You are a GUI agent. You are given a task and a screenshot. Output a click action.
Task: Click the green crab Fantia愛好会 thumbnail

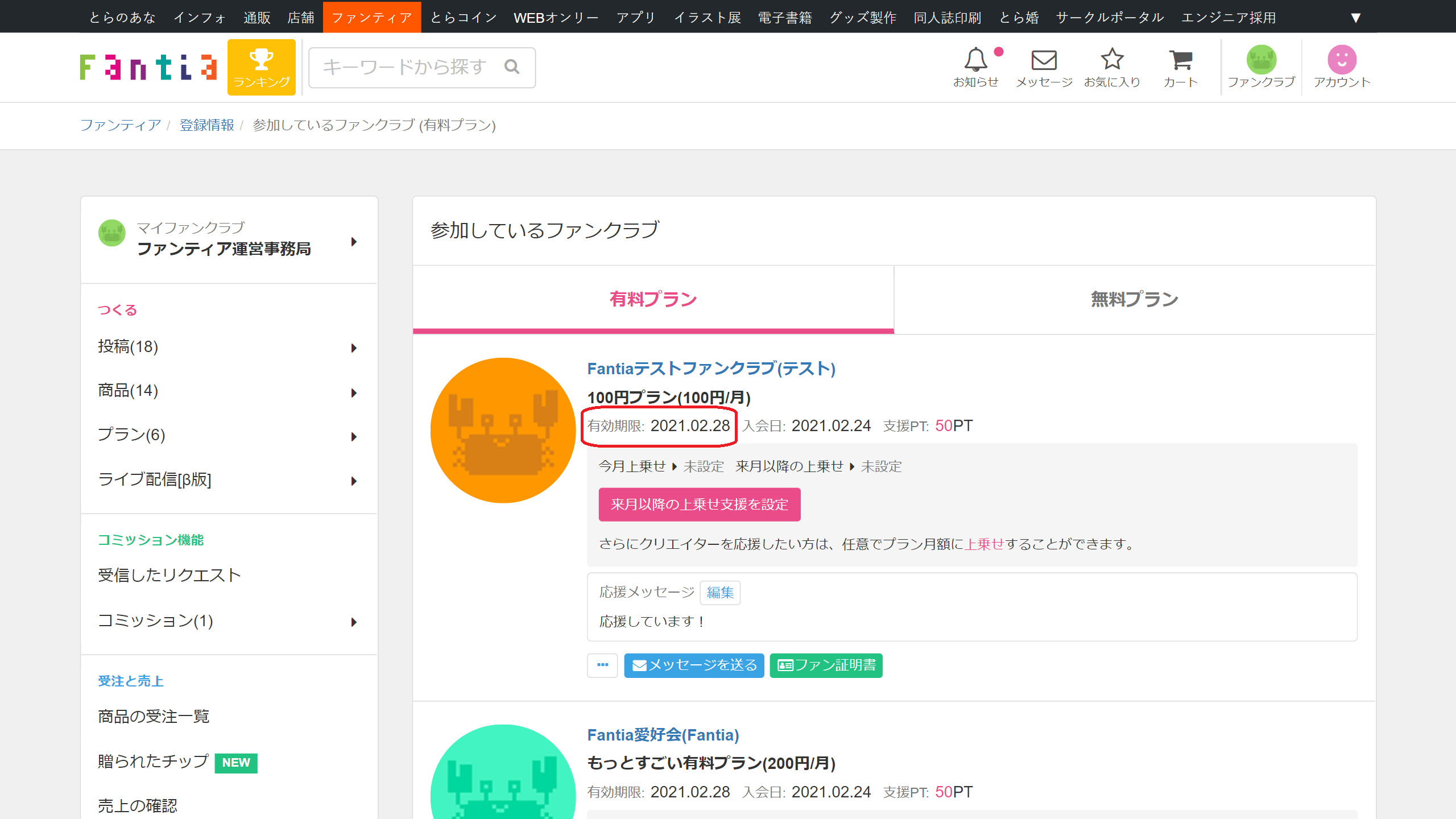point(503,772)
